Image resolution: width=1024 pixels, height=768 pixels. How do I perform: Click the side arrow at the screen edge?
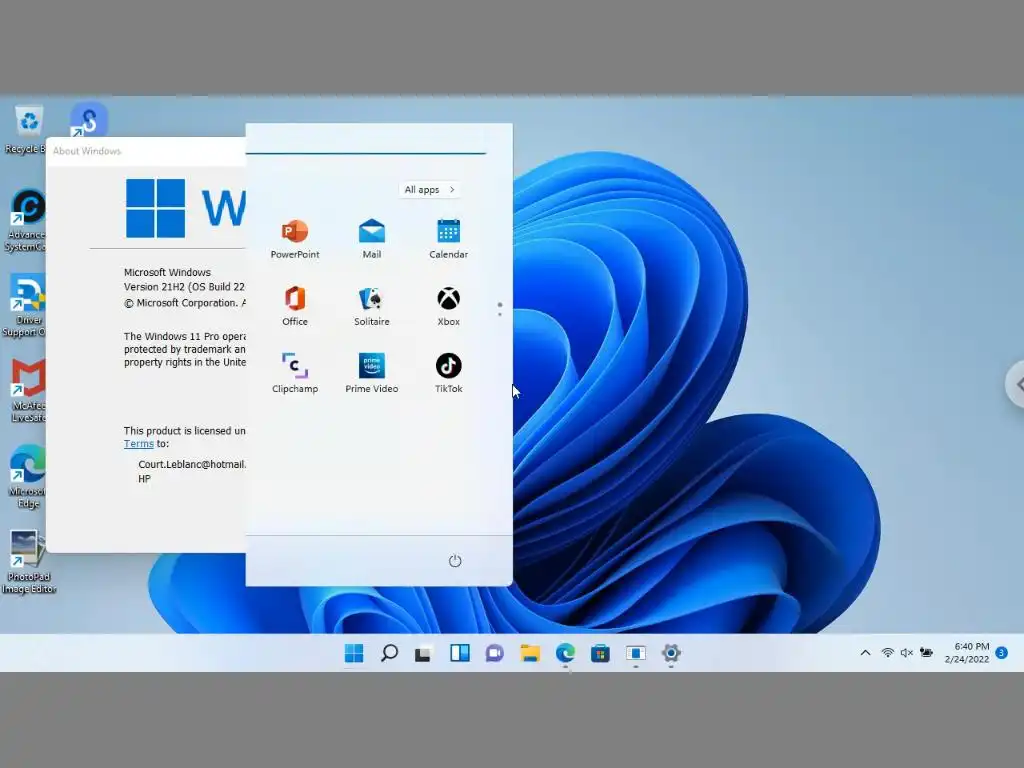point(1016,385)
